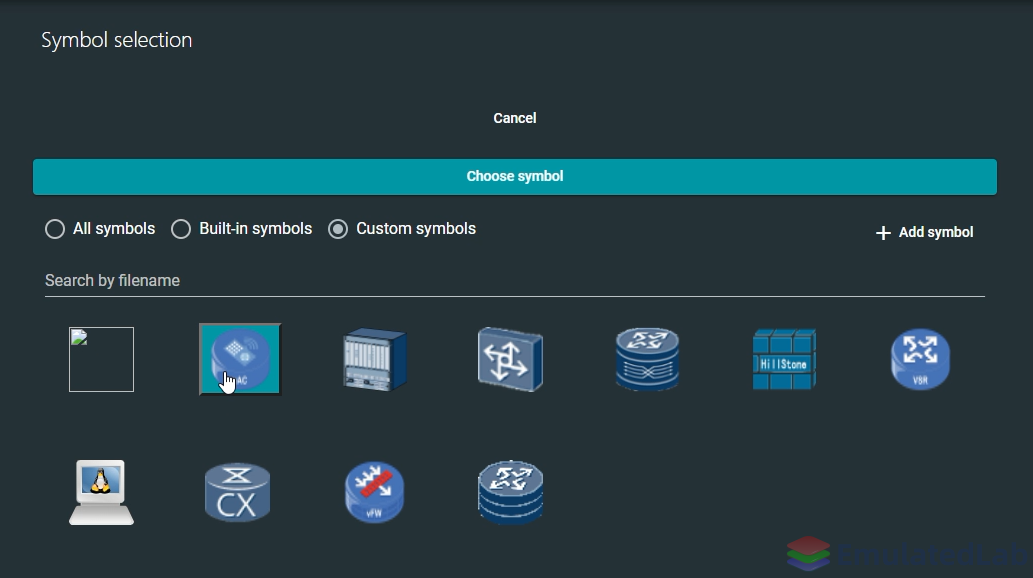
Task: Click the Cancel button
Action: (x=515, y=118)
